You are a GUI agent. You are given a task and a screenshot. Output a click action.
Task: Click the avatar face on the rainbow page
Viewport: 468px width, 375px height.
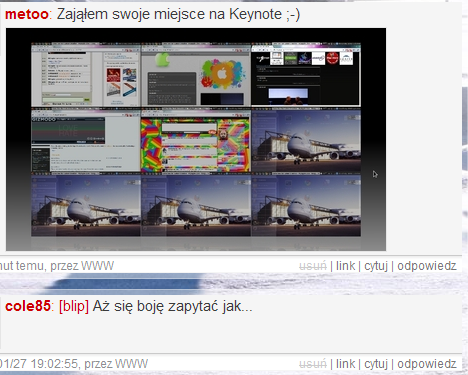223,134
